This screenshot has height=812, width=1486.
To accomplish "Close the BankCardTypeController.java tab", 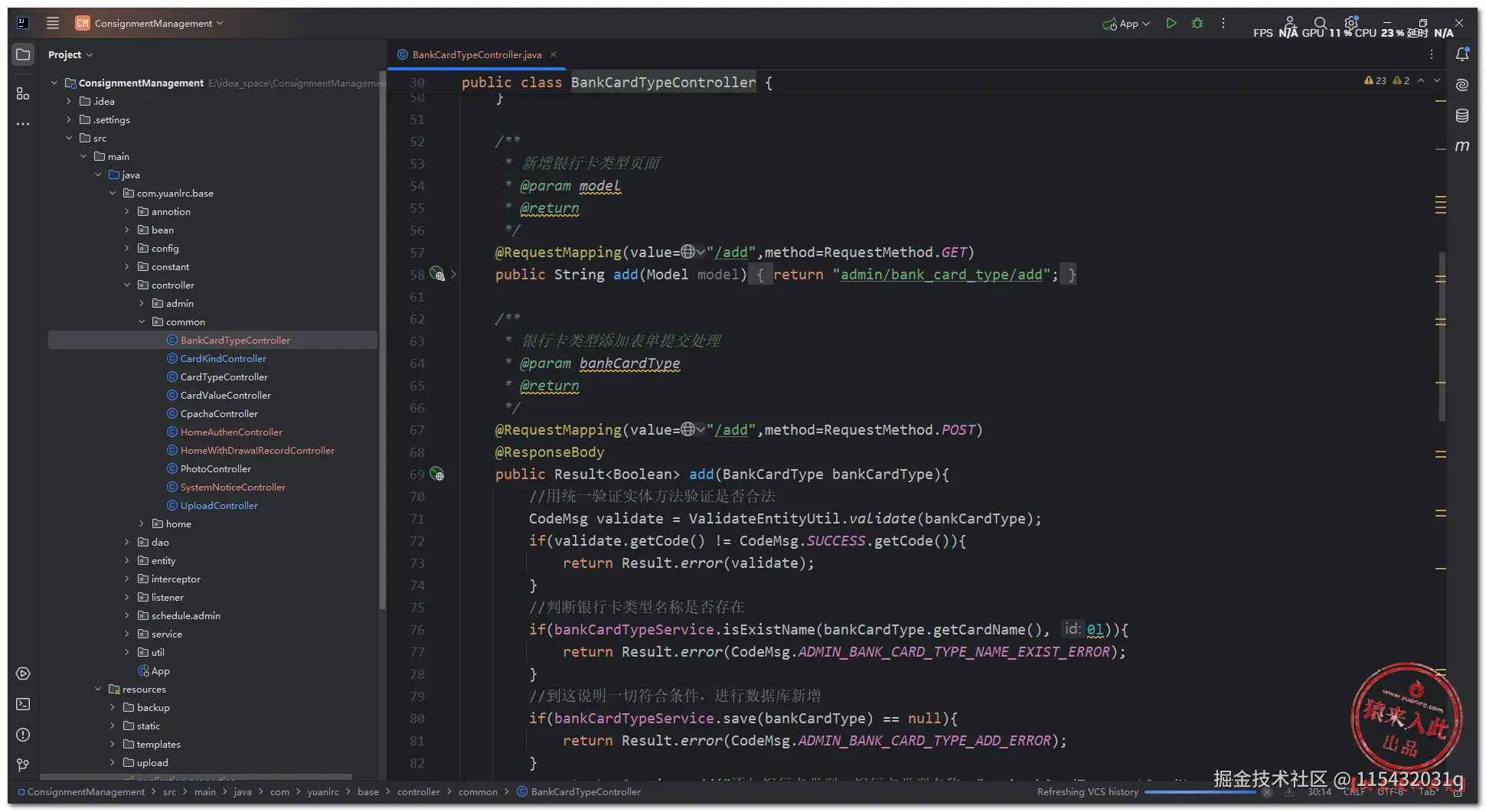I will click(x=554, y=54).
